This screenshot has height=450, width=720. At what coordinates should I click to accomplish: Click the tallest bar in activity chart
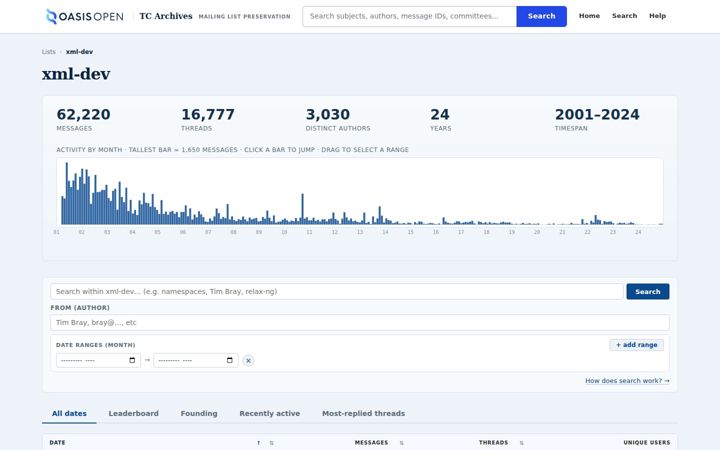click(x=67, y=193)
